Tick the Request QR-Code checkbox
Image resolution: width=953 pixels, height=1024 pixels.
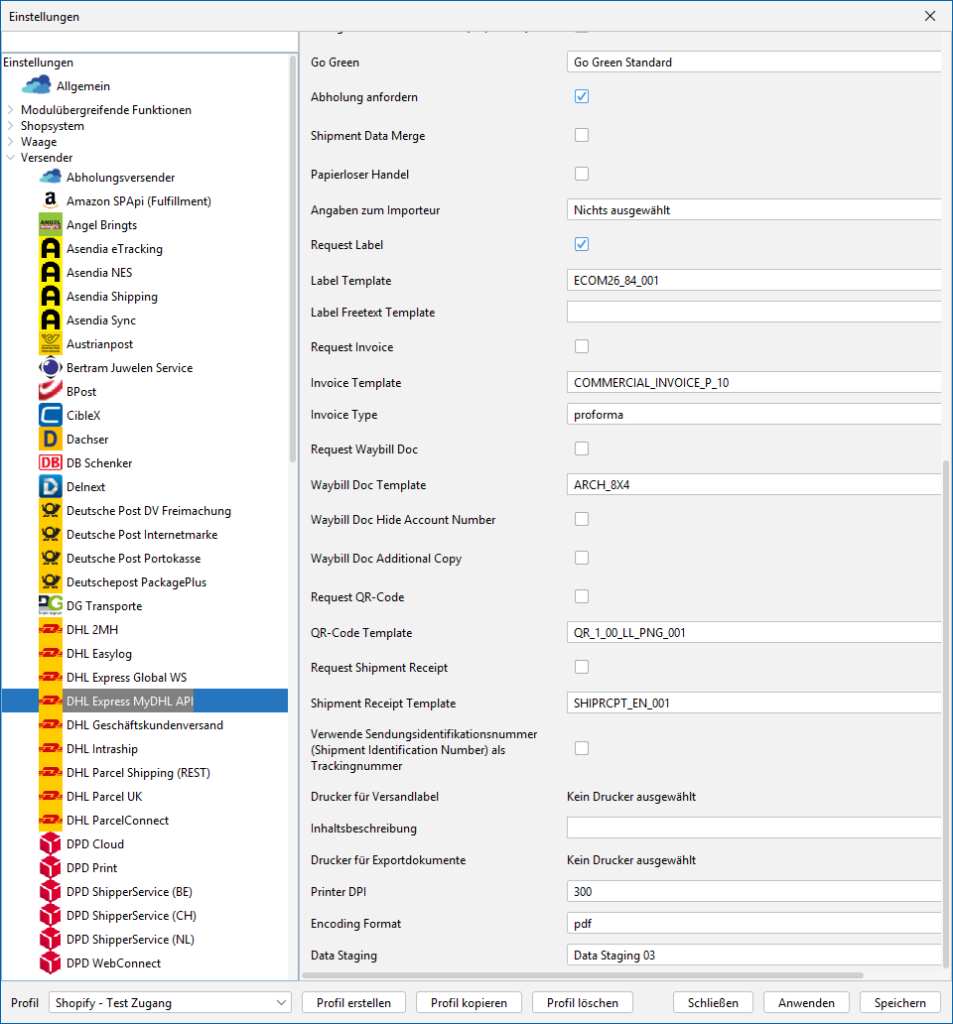coord(581,597)
